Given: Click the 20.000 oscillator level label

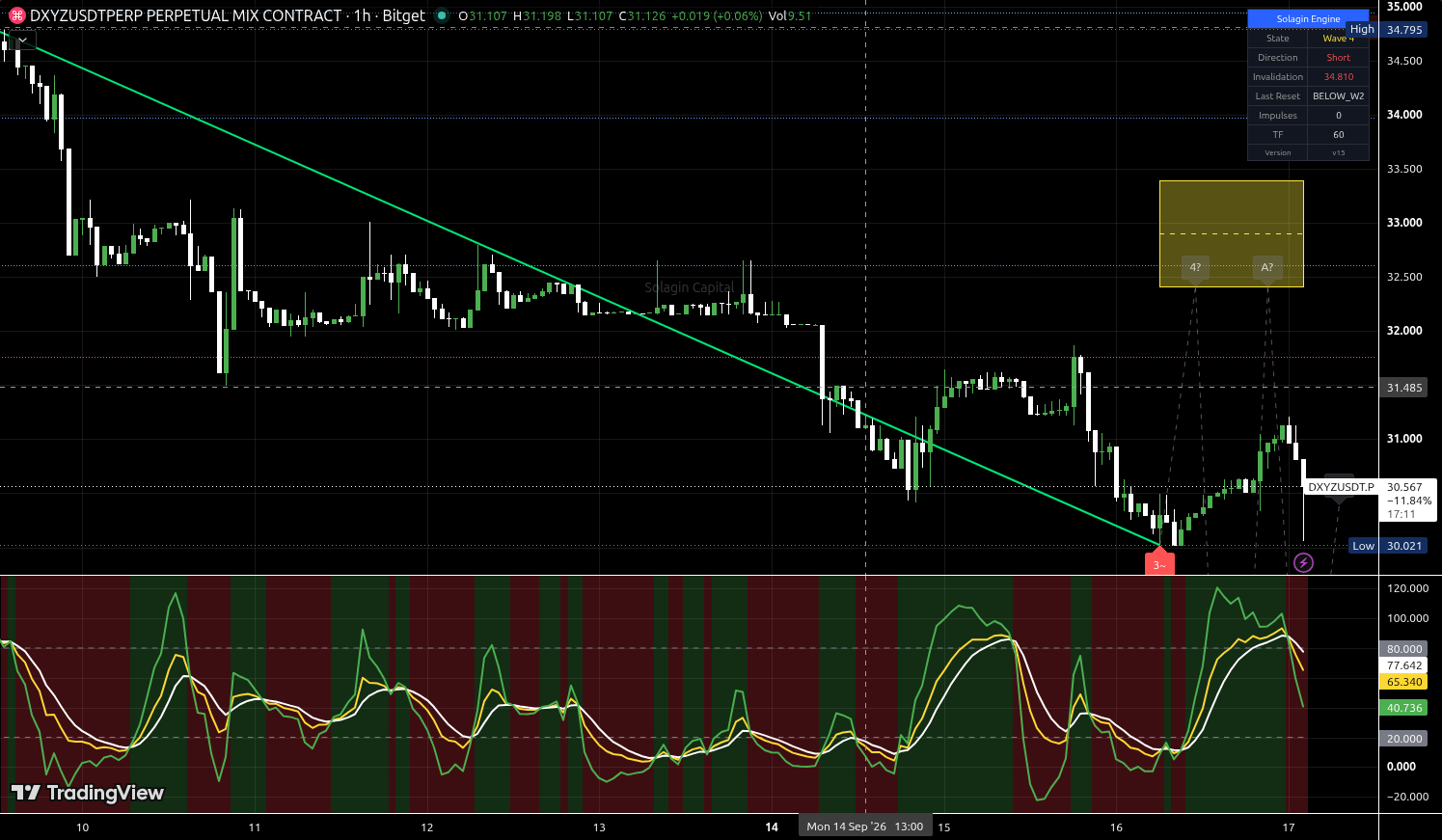Looking at the screenshot, I should 1403,739.
